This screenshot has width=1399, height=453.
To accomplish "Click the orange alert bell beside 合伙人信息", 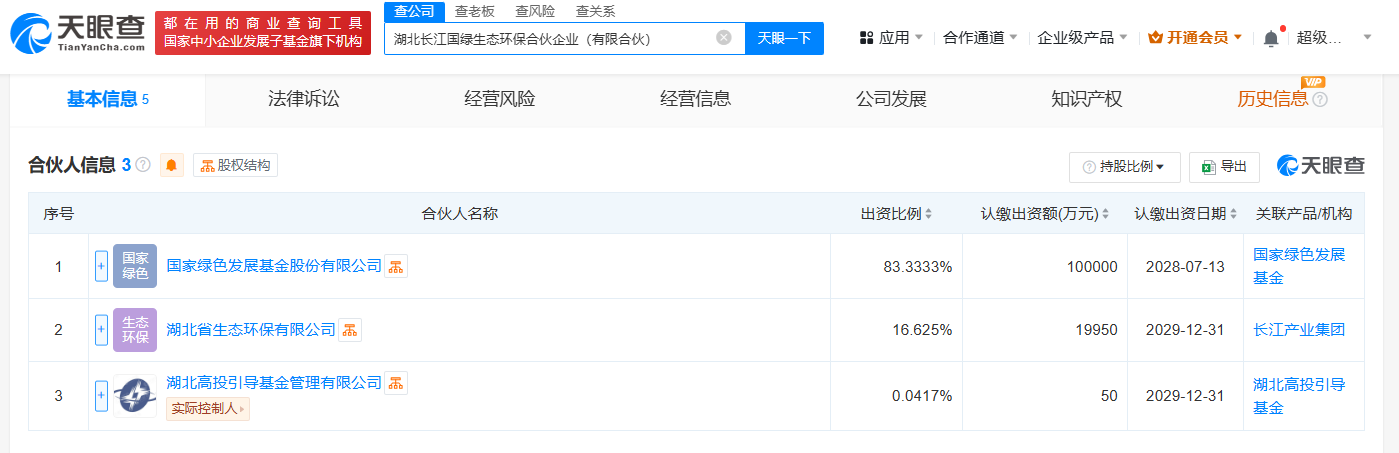I will tap(171, 166).
